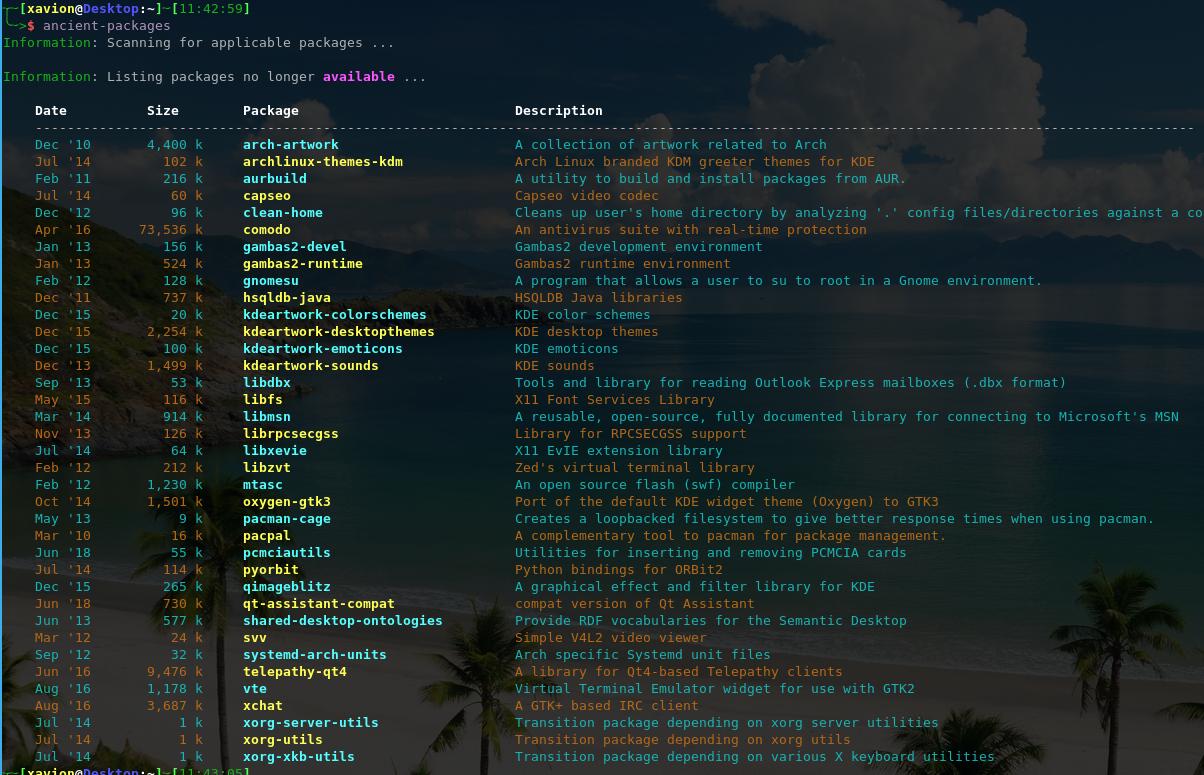Click description 'X11 Font Services Library'
Image resolution: width=1204 pixels, height=775 pixels.
(x=615, y=399)
